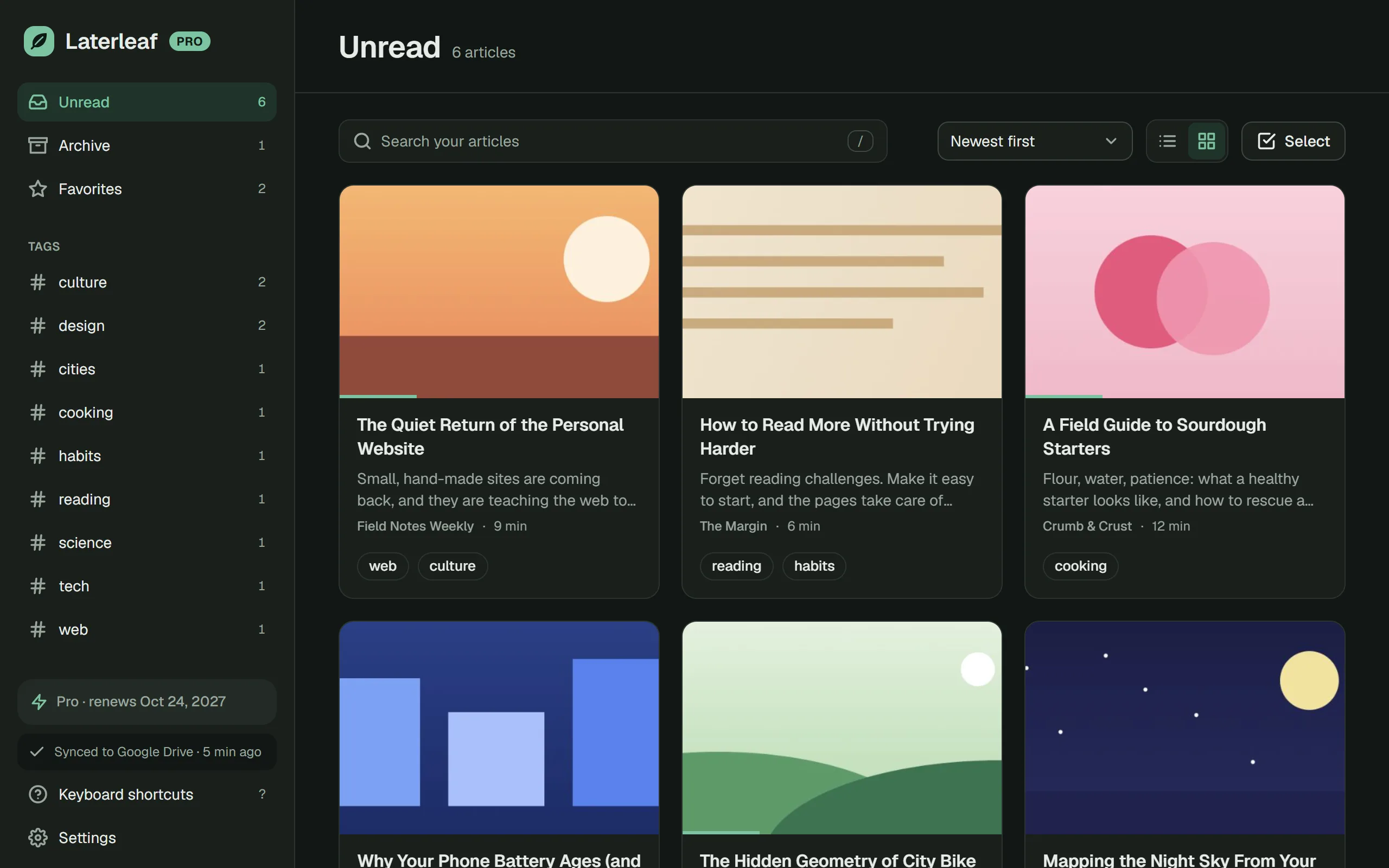1389x868 pixels.
Task: Click the hash icon beside culture tag
Action: 38,283
